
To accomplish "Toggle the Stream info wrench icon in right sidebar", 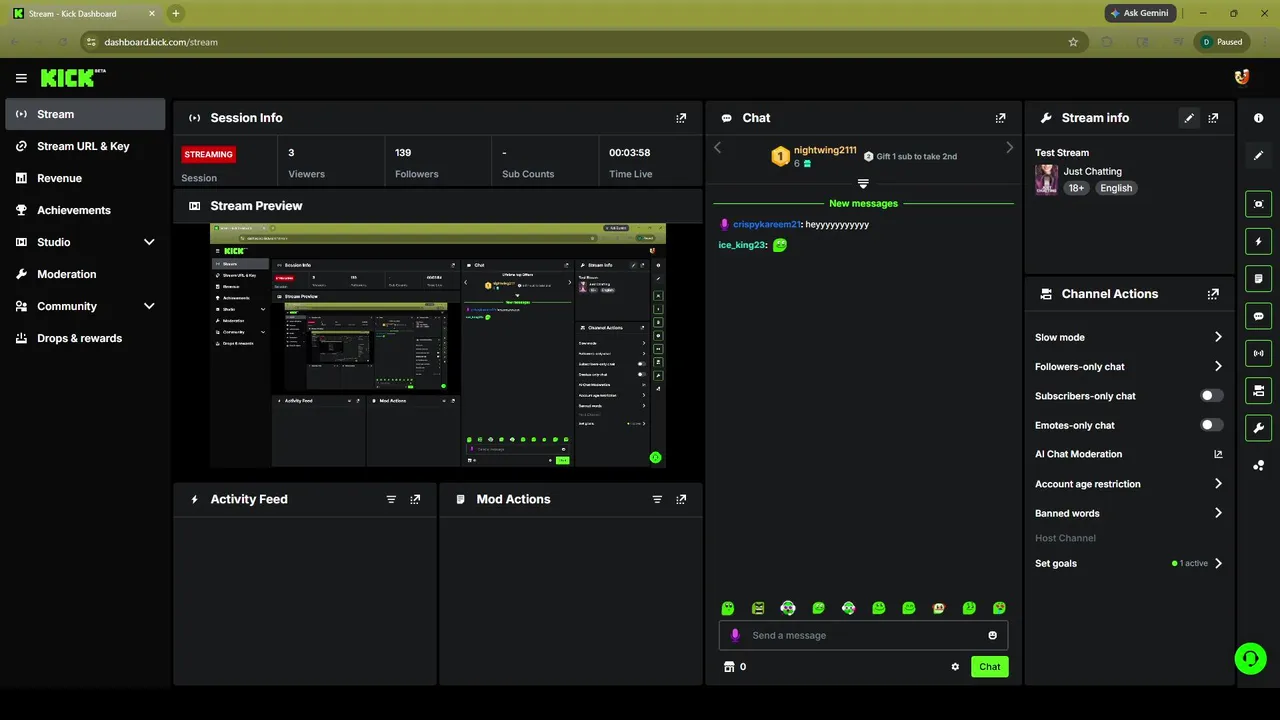I will tap(1259, 428).
